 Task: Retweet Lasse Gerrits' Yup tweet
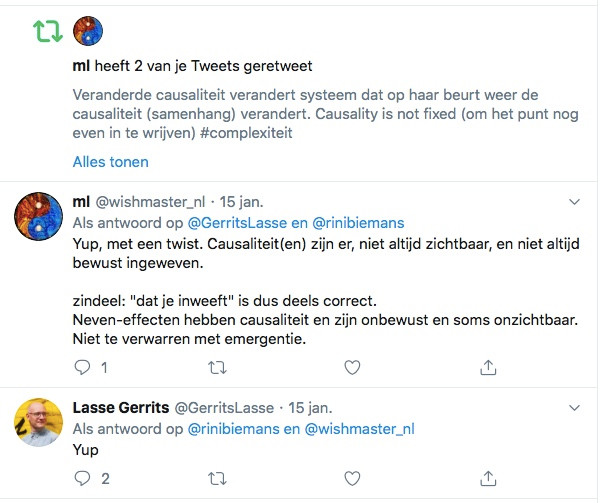point(217,479)
